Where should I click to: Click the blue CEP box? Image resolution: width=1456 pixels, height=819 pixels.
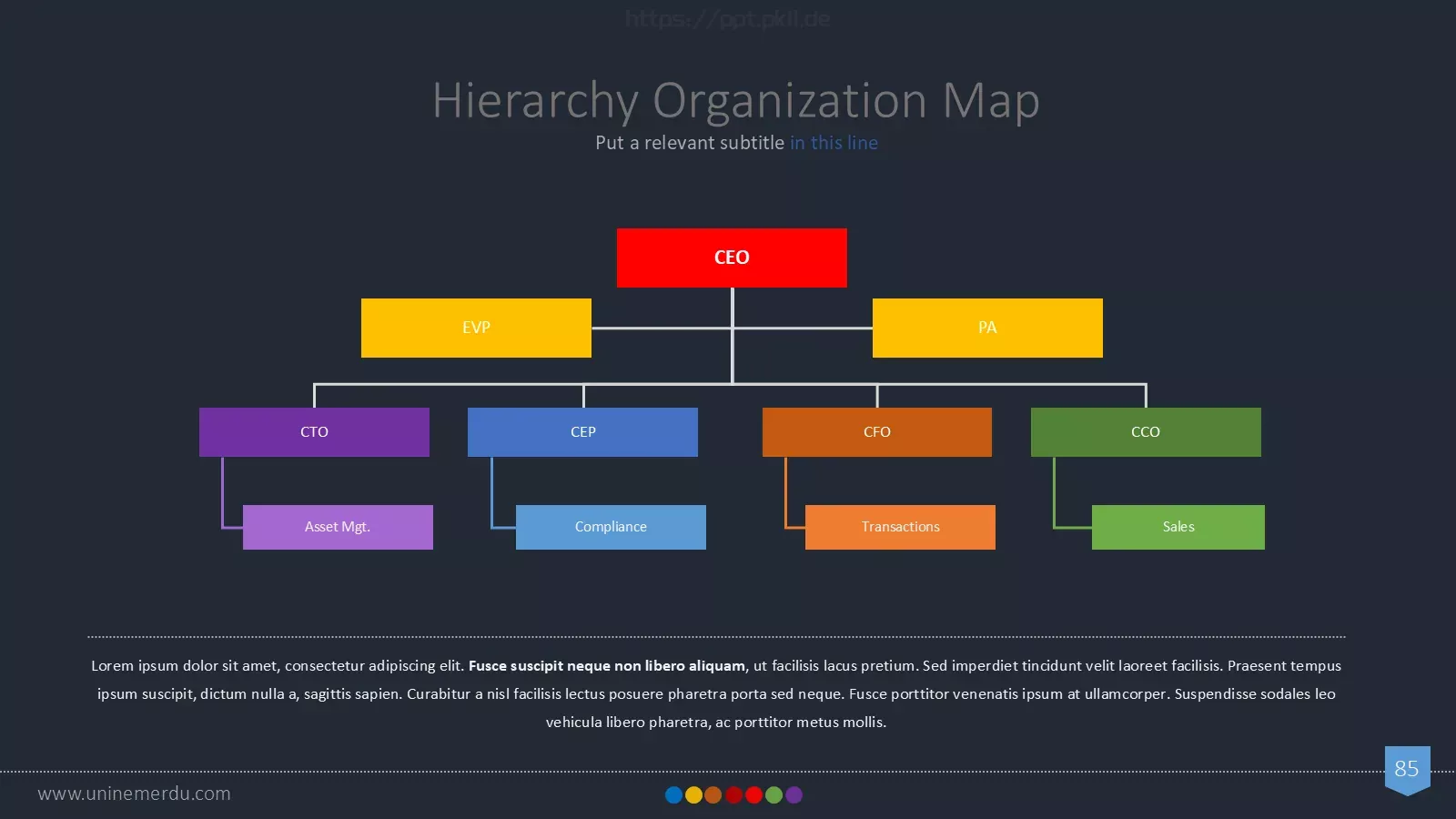coord(582,432)
